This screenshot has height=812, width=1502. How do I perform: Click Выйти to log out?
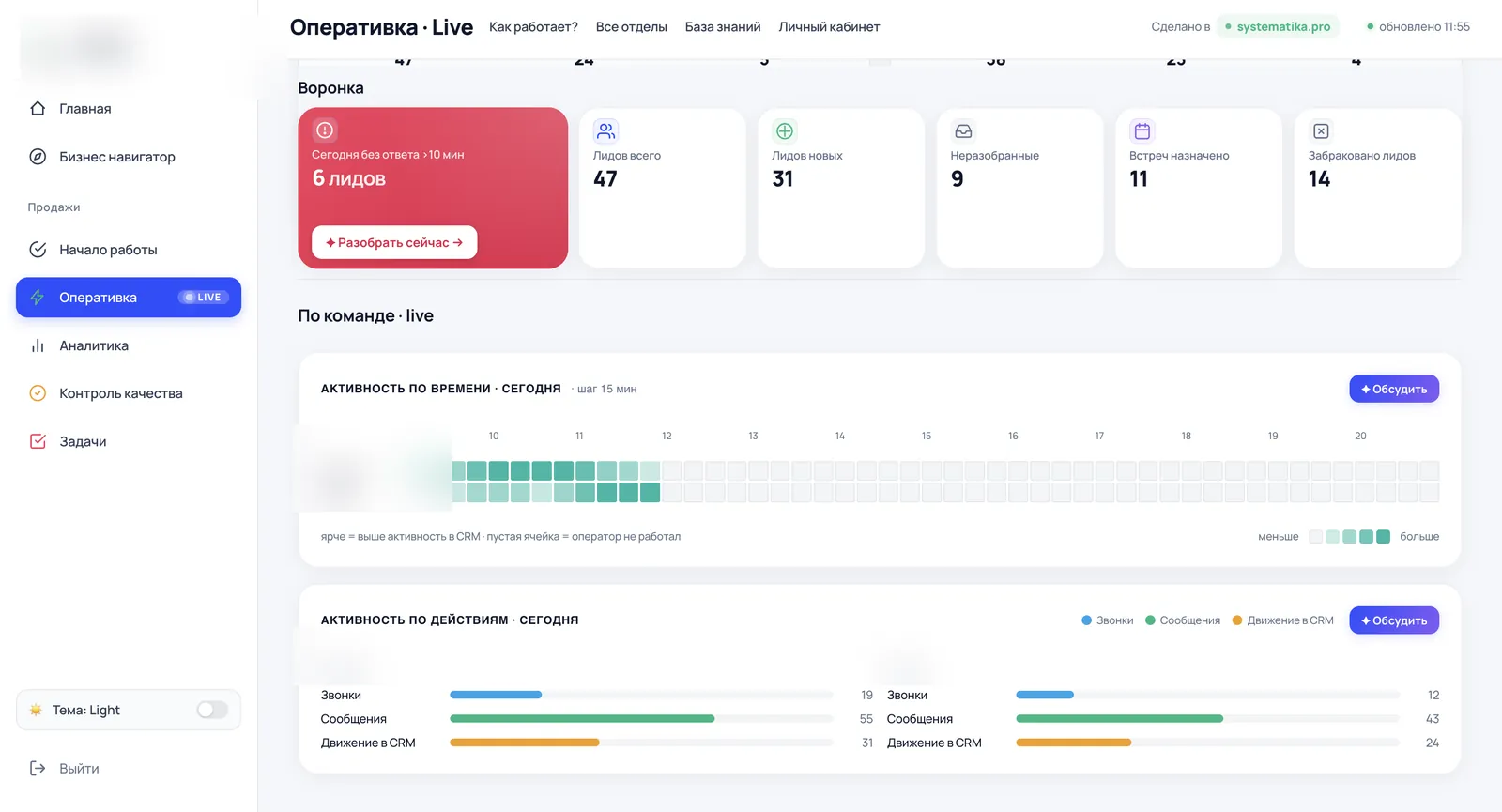point(79,768)
